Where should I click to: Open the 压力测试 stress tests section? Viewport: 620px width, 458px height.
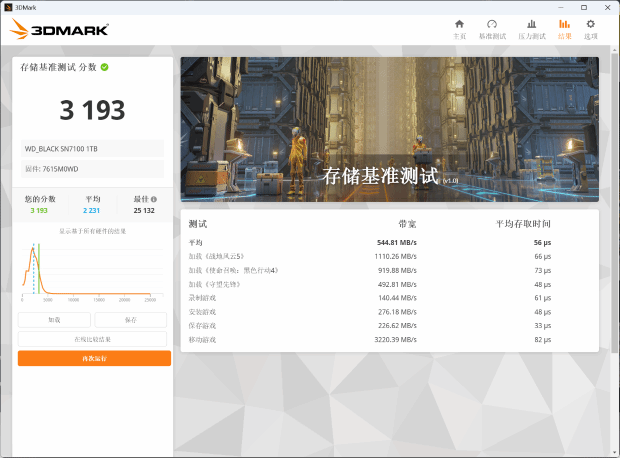532,30
